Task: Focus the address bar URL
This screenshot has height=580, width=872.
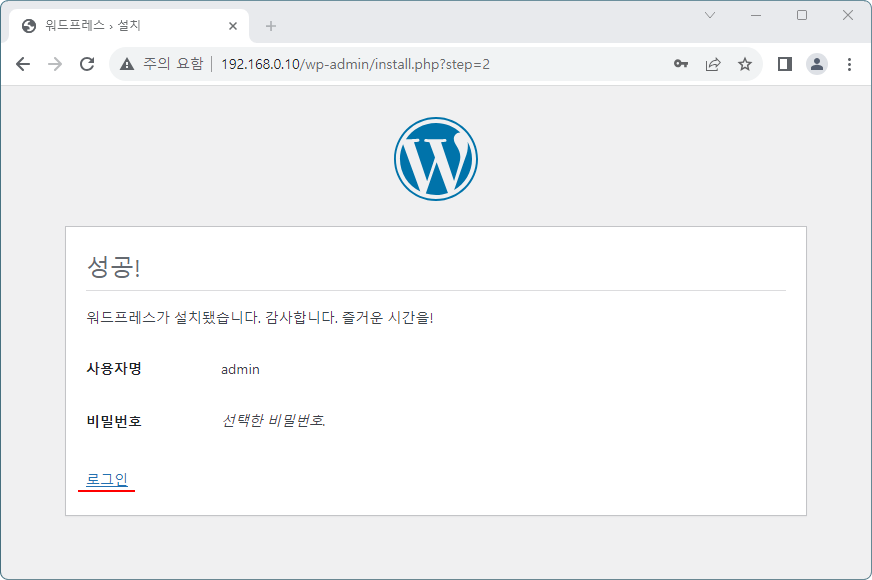Action: [355, 64]
